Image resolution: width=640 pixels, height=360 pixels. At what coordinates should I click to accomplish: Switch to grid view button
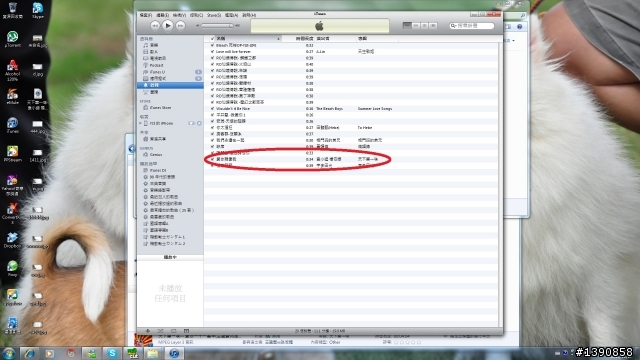pyautogui.click(x=424, y=26)
